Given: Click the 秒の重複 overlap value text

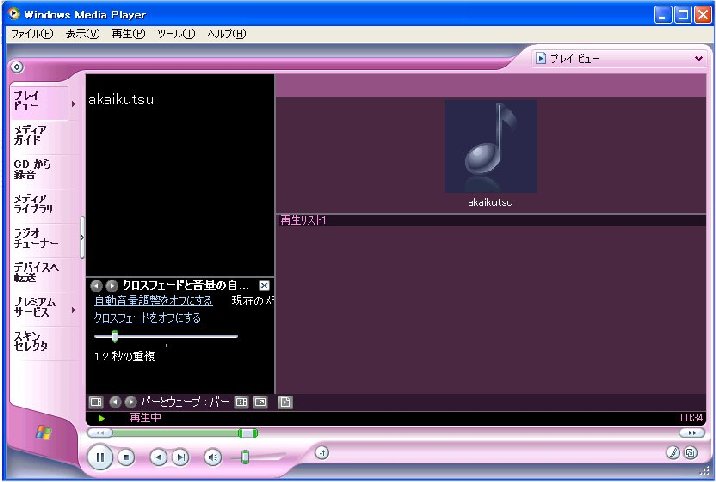Looking at the screenshot, I should 125,356.
